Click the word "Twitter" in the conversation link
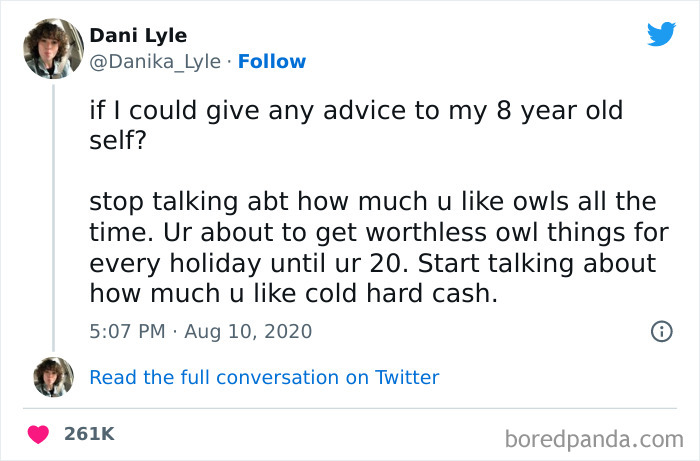700x461 pixels. click(406, 377)
